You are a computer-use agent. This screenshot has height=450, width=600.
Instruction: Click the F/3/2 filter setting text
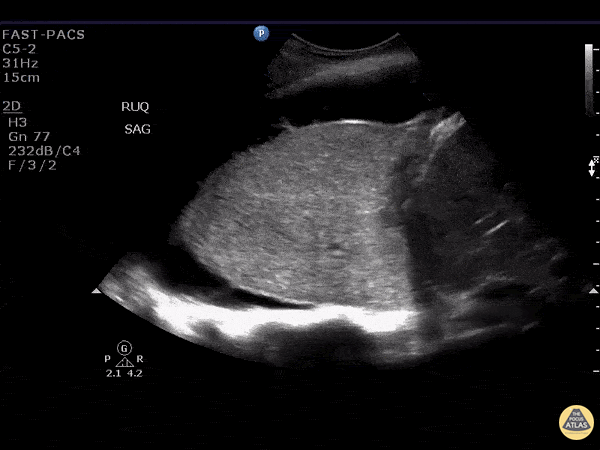(32, 165)
